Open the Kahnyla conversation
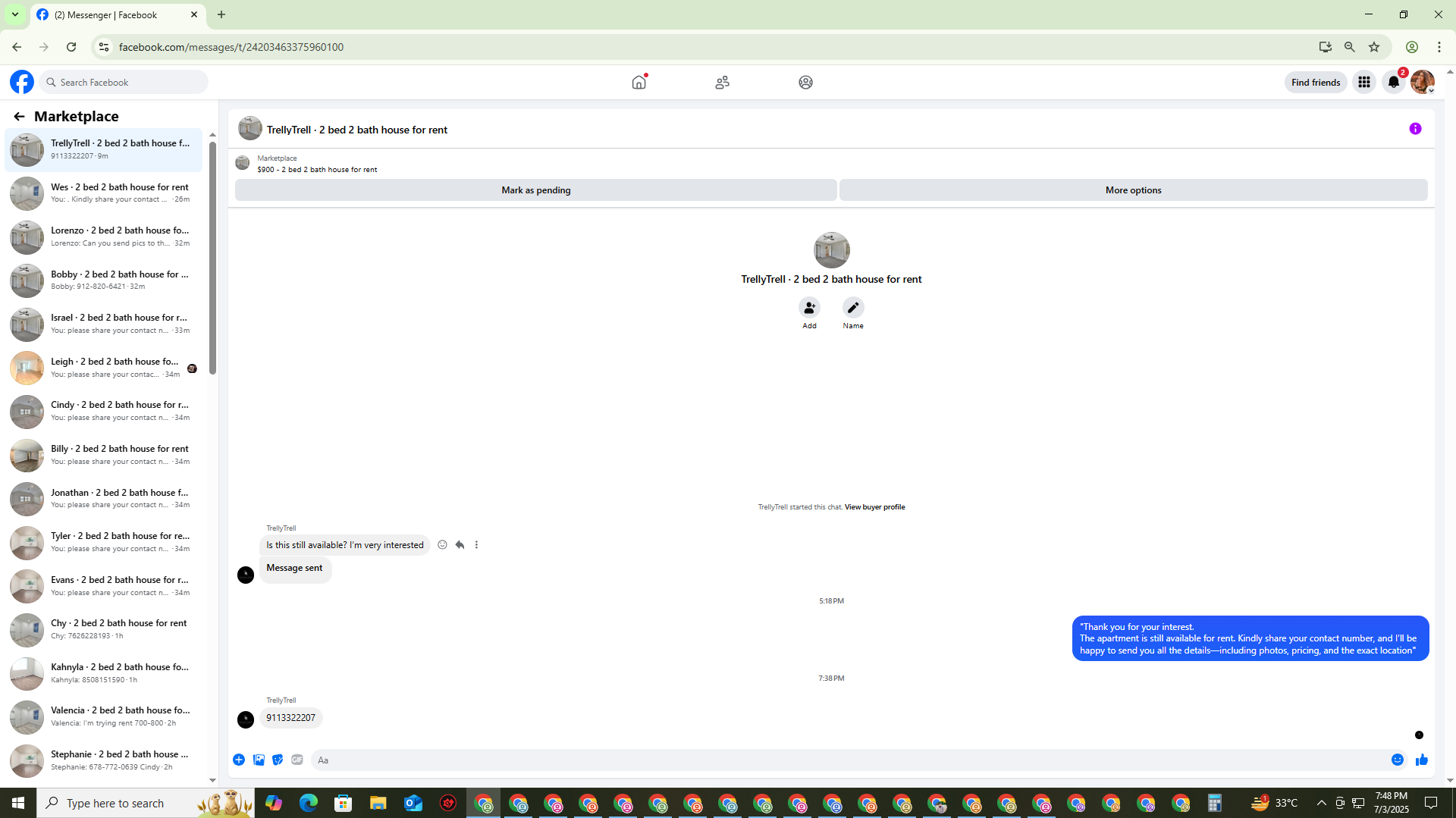 point(104,673)
